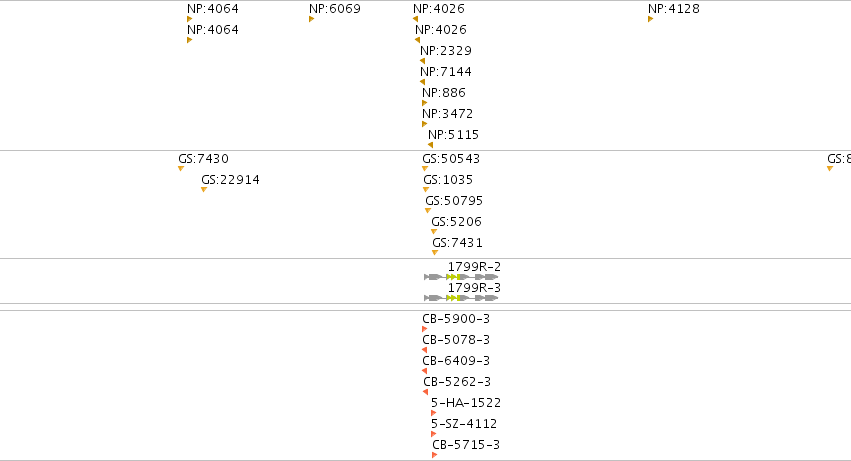
Task: Select the 5-SZ-4112 feature label
Action: click(464, 424)
